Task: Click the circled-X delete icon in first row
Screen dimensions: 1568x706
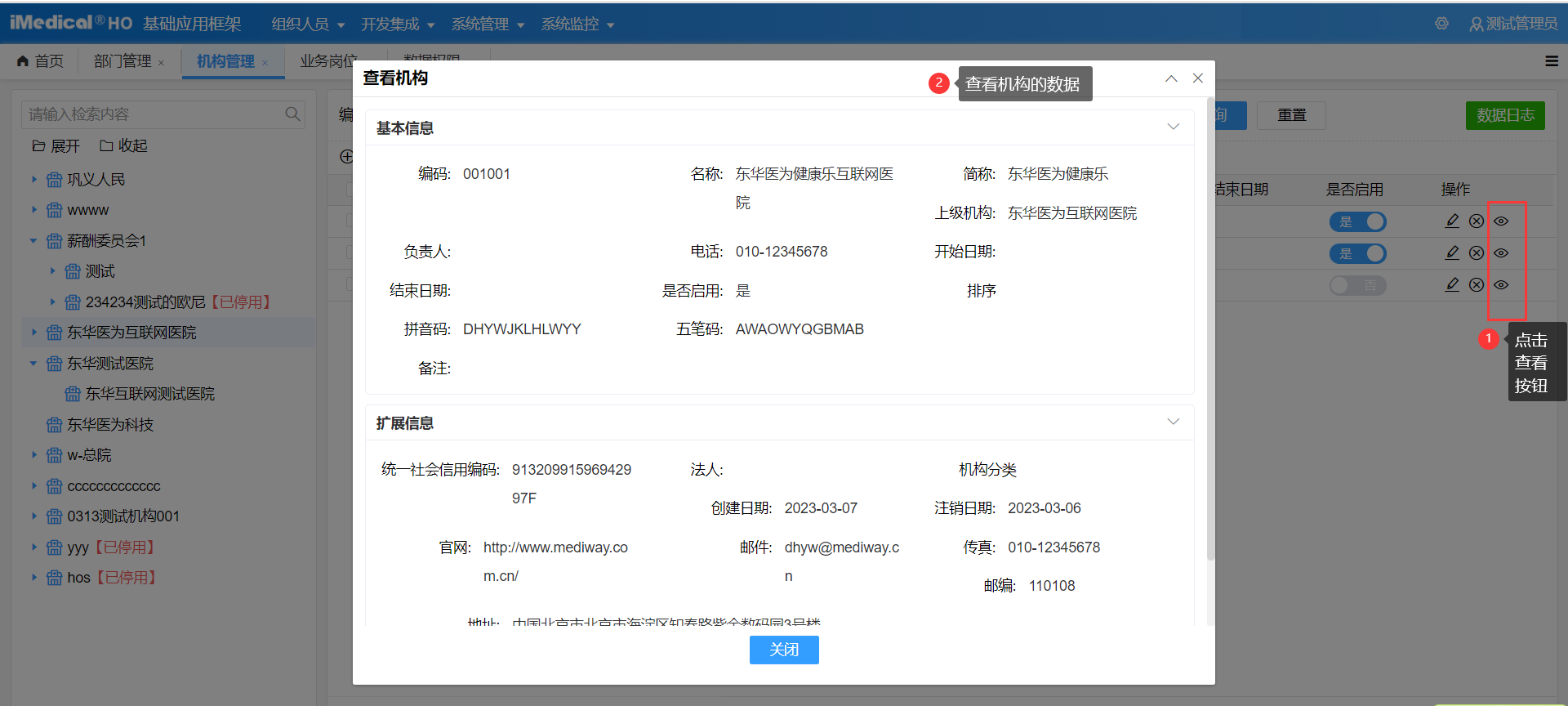Action: pyautogui.click(x=1477, y=221)
